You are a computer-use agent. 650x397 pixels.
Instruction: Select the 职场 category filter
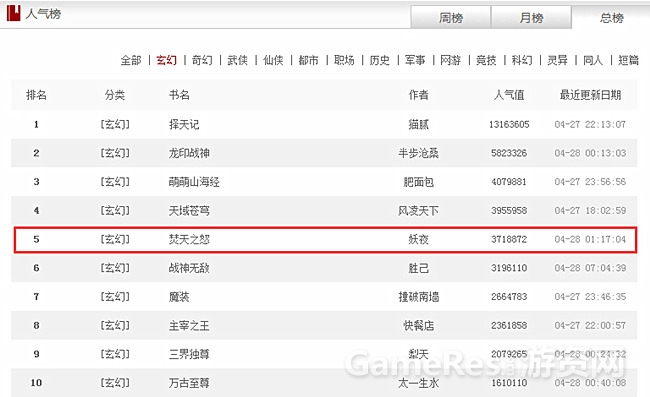pyautogui.click(x=344, y=61)
